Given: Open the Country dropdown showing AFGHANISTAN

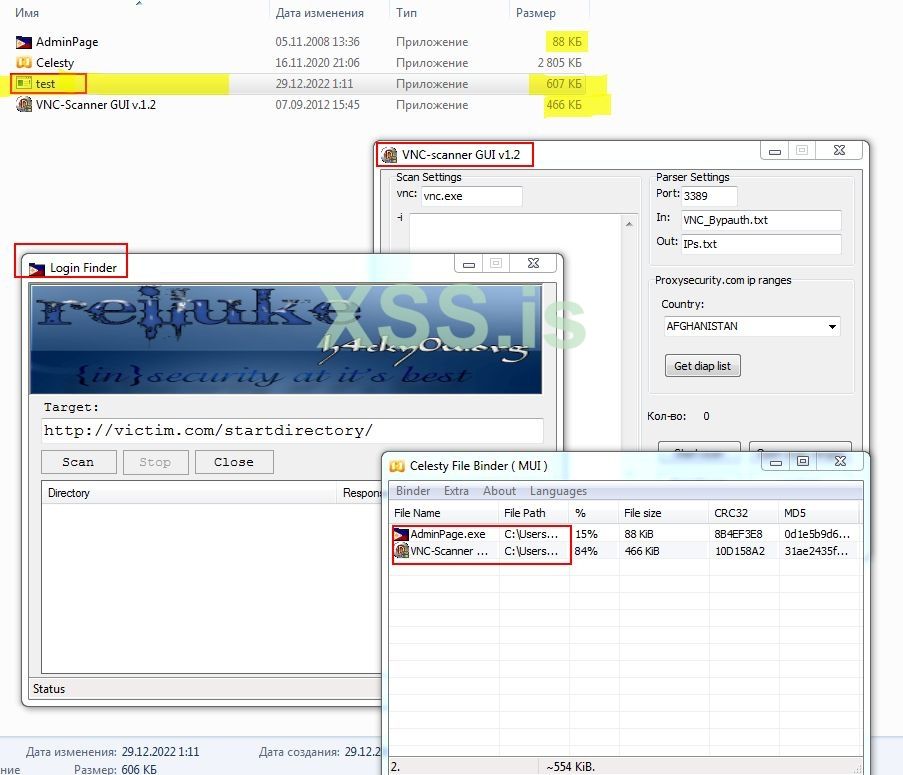Looking at the screenshot, I should pos(752,326).
